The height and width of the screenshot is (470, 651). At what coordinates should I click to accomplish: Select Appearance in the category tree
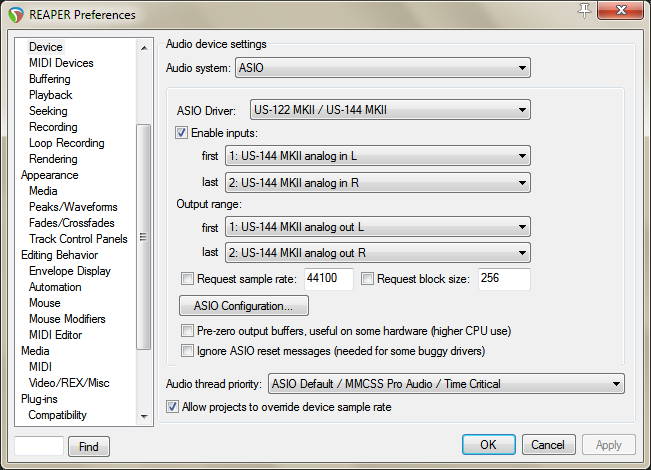(49, 175)
